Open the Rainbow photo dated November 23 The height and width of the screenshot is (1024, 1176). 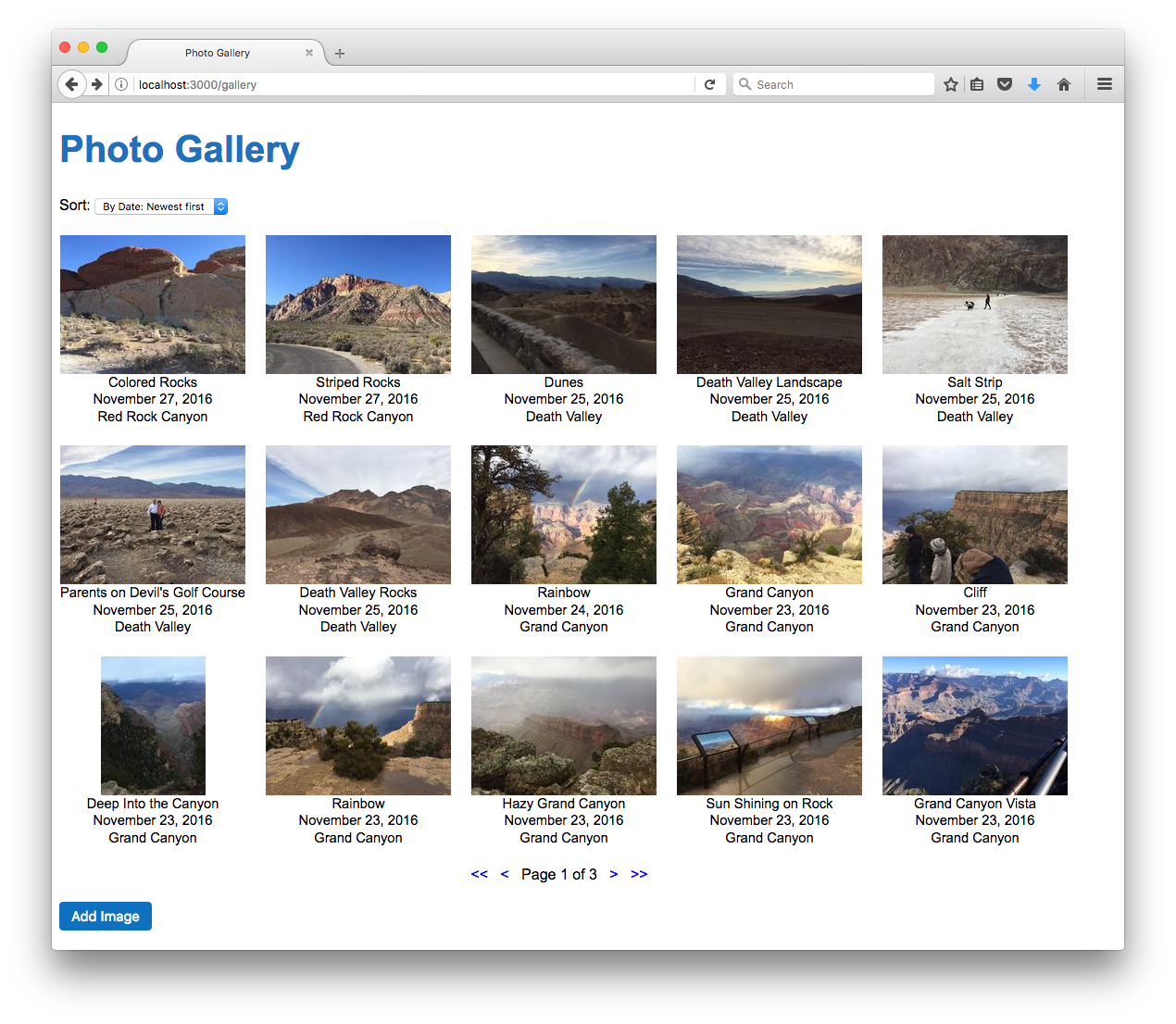(x=358, y=726)
